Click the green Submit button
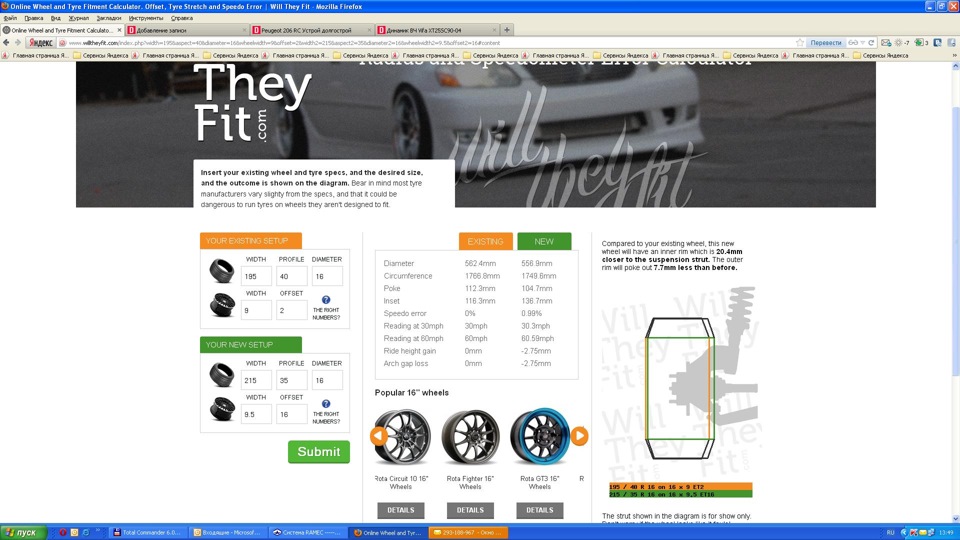Viewport: 960px width, 540px height. click(x=319, y=452)
